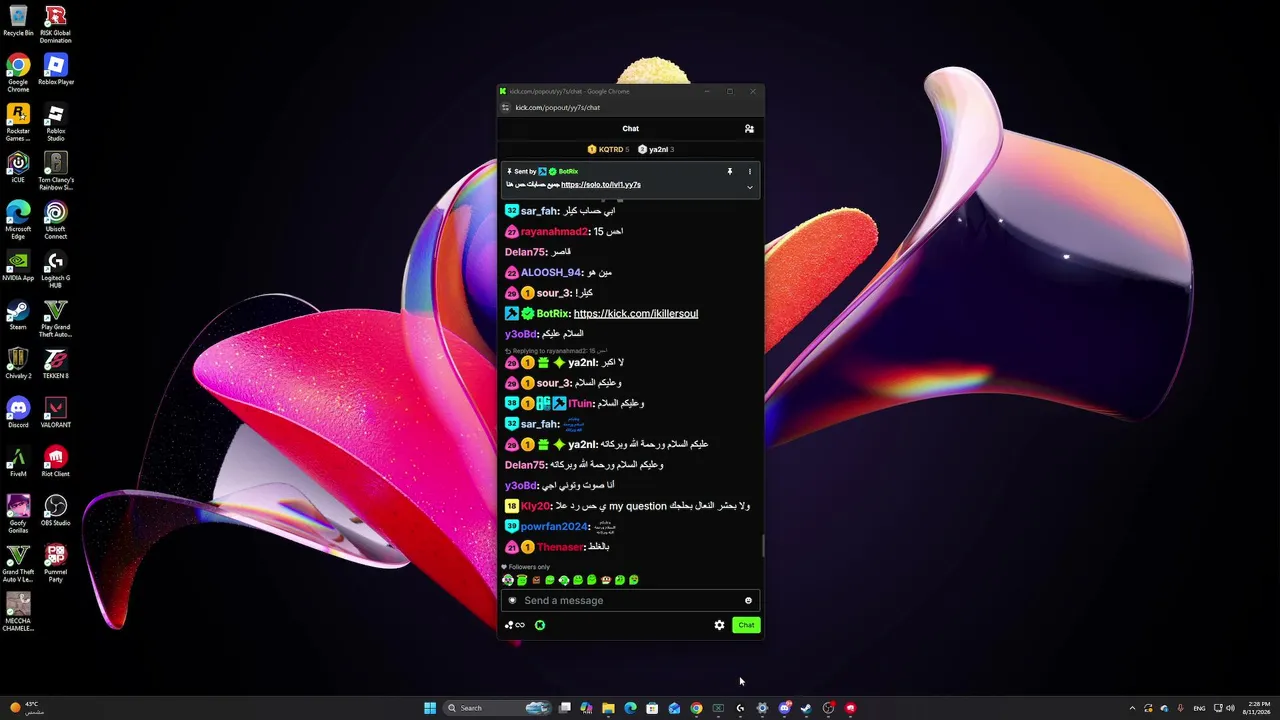The image size is (1280, 720).
Task: Select KQTRD top gifter badge
Action: tap(608, 150)
